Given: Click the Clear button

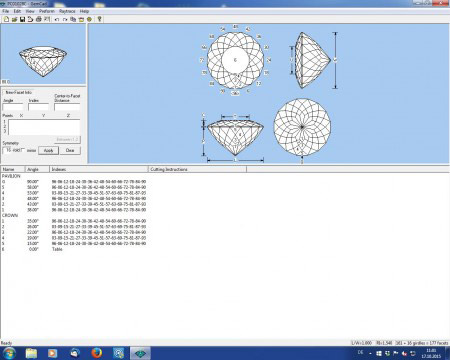Looking at the screenshot, I should (70, 150).
